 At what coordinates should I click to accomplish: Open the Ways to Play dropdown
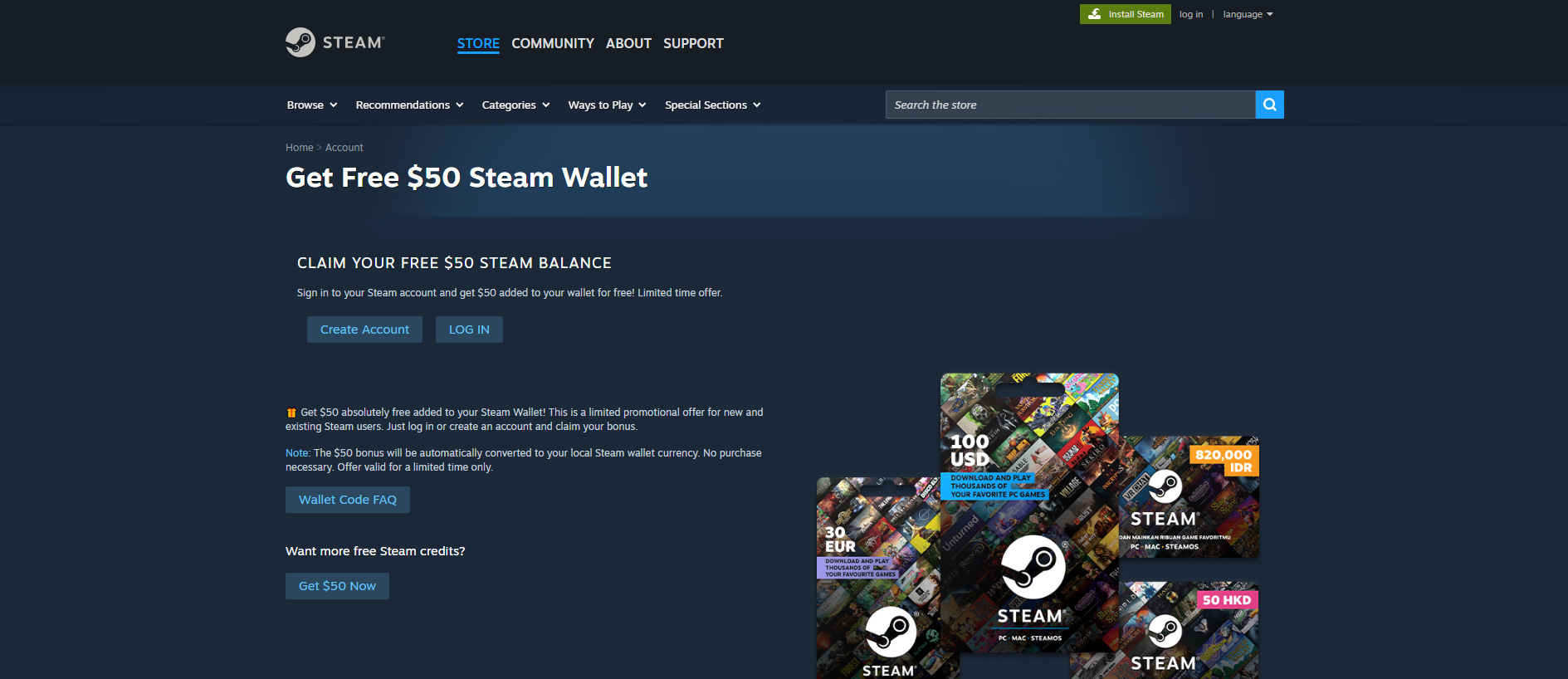pos(607,105)
